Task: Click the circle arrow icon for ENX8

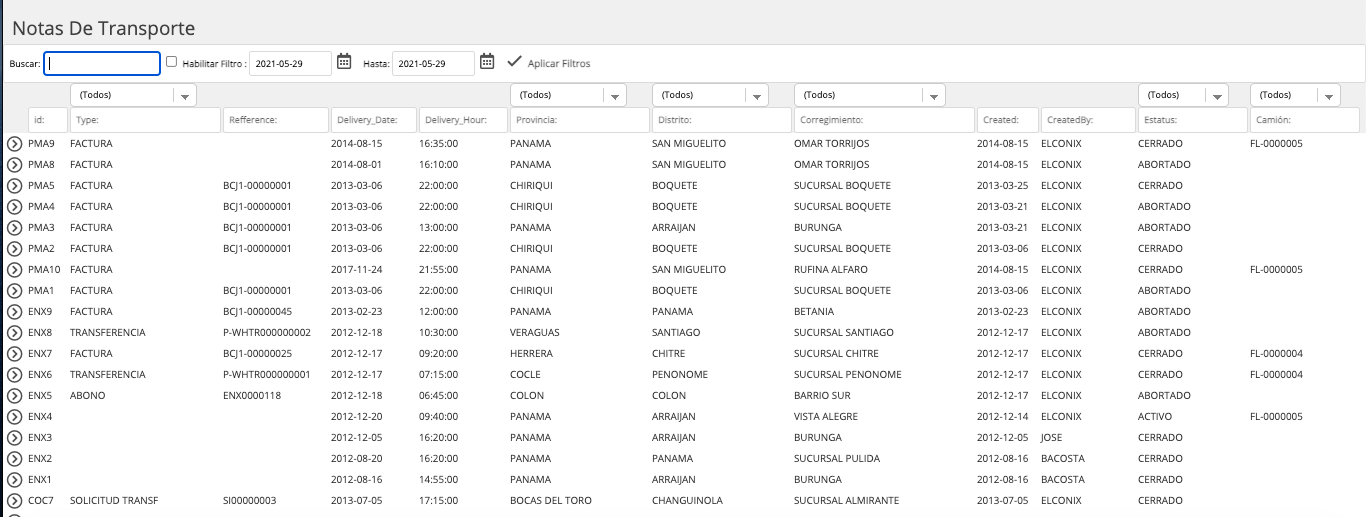Action: (x=14, y=333)
